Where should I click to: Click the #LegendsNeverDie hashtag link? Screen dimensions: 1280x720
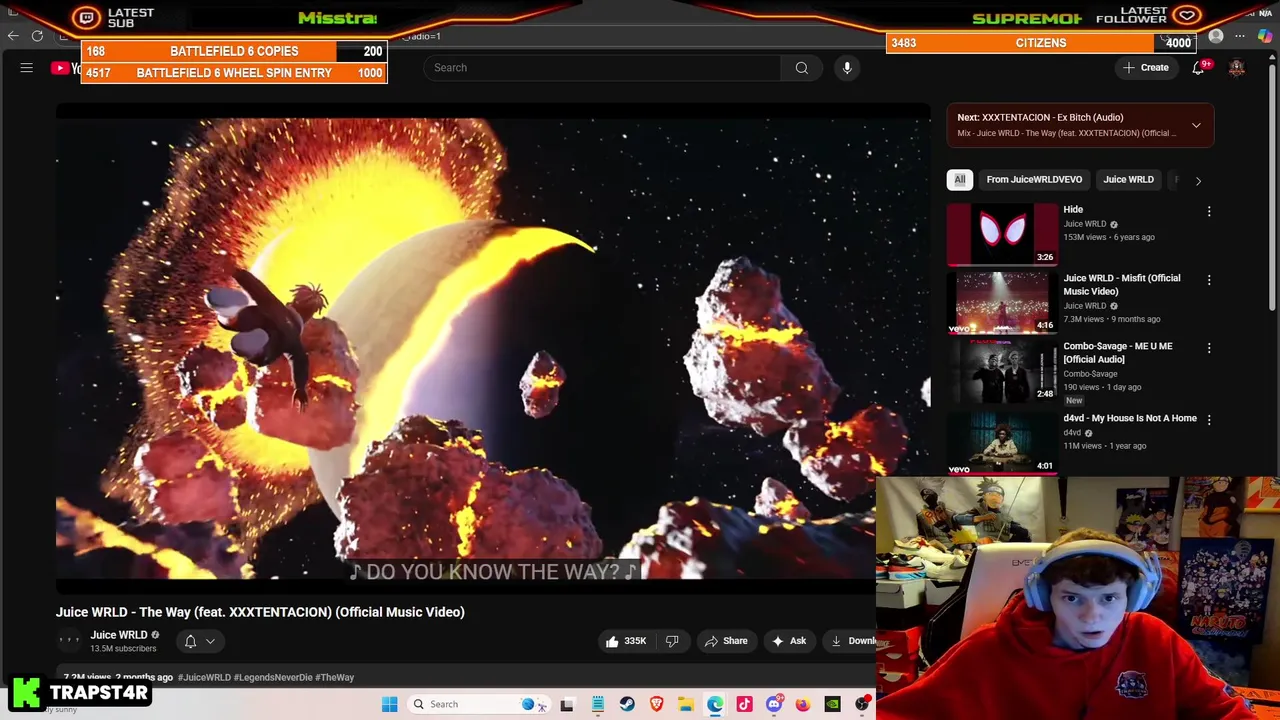pos(273,677)
